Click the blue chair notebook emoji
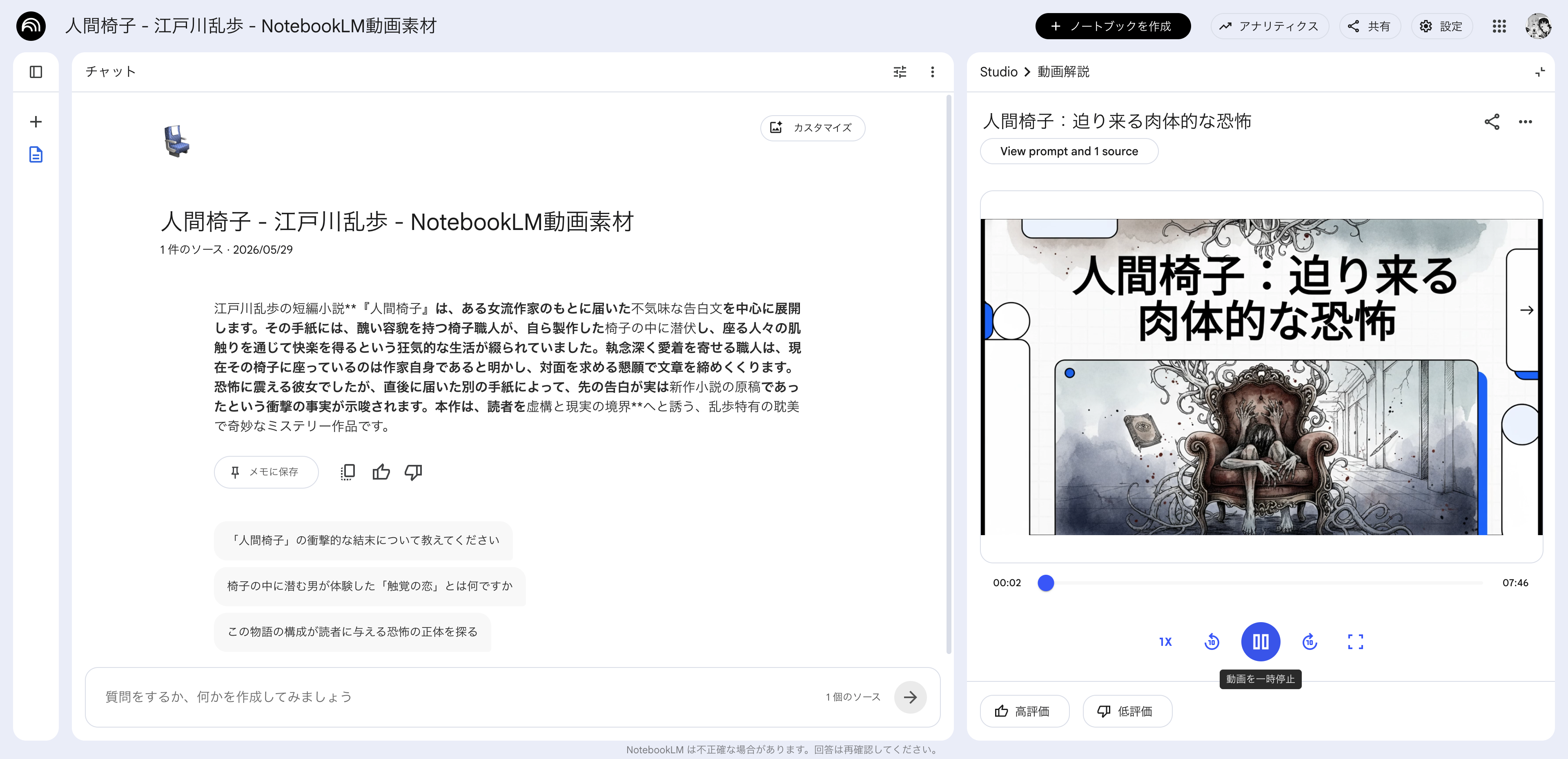This screenshot has height=759, width=1568. 176,141
